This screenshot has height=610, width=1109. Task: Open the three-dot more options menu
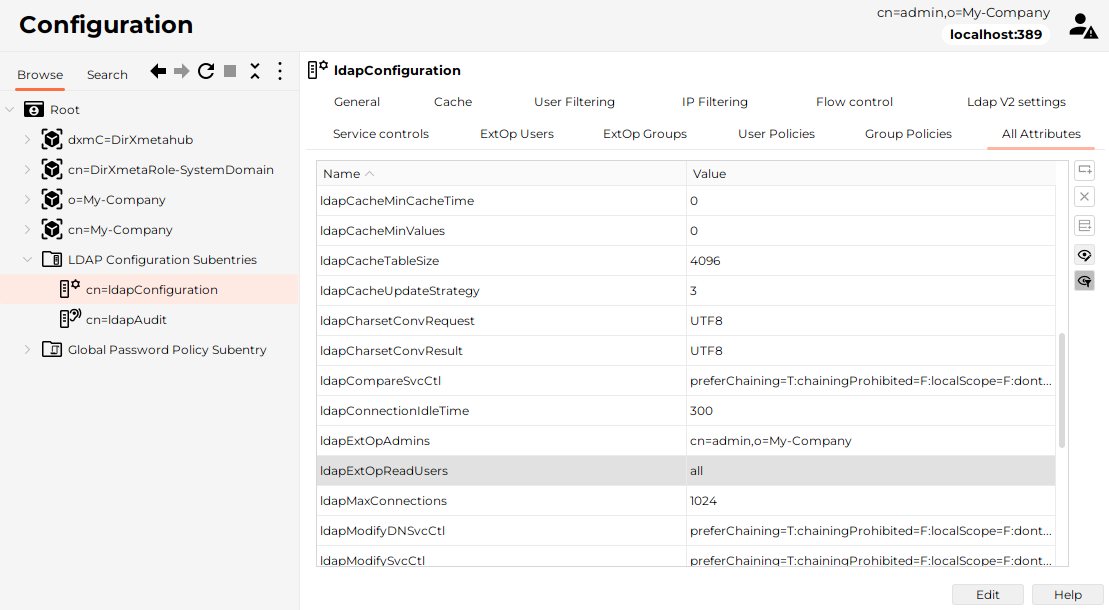(280, 71)
